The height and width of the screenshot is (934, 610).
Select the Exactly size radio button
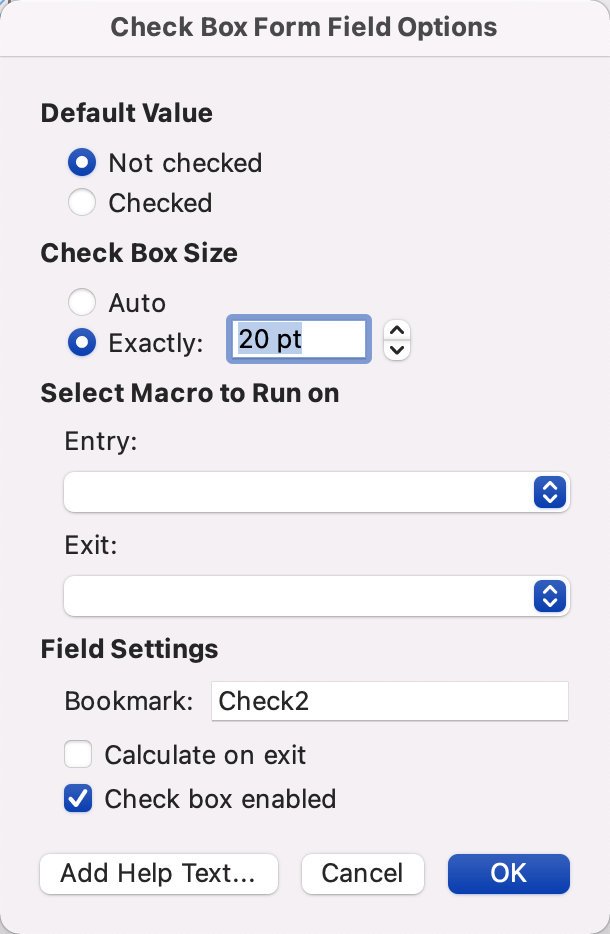pos(82,342)
